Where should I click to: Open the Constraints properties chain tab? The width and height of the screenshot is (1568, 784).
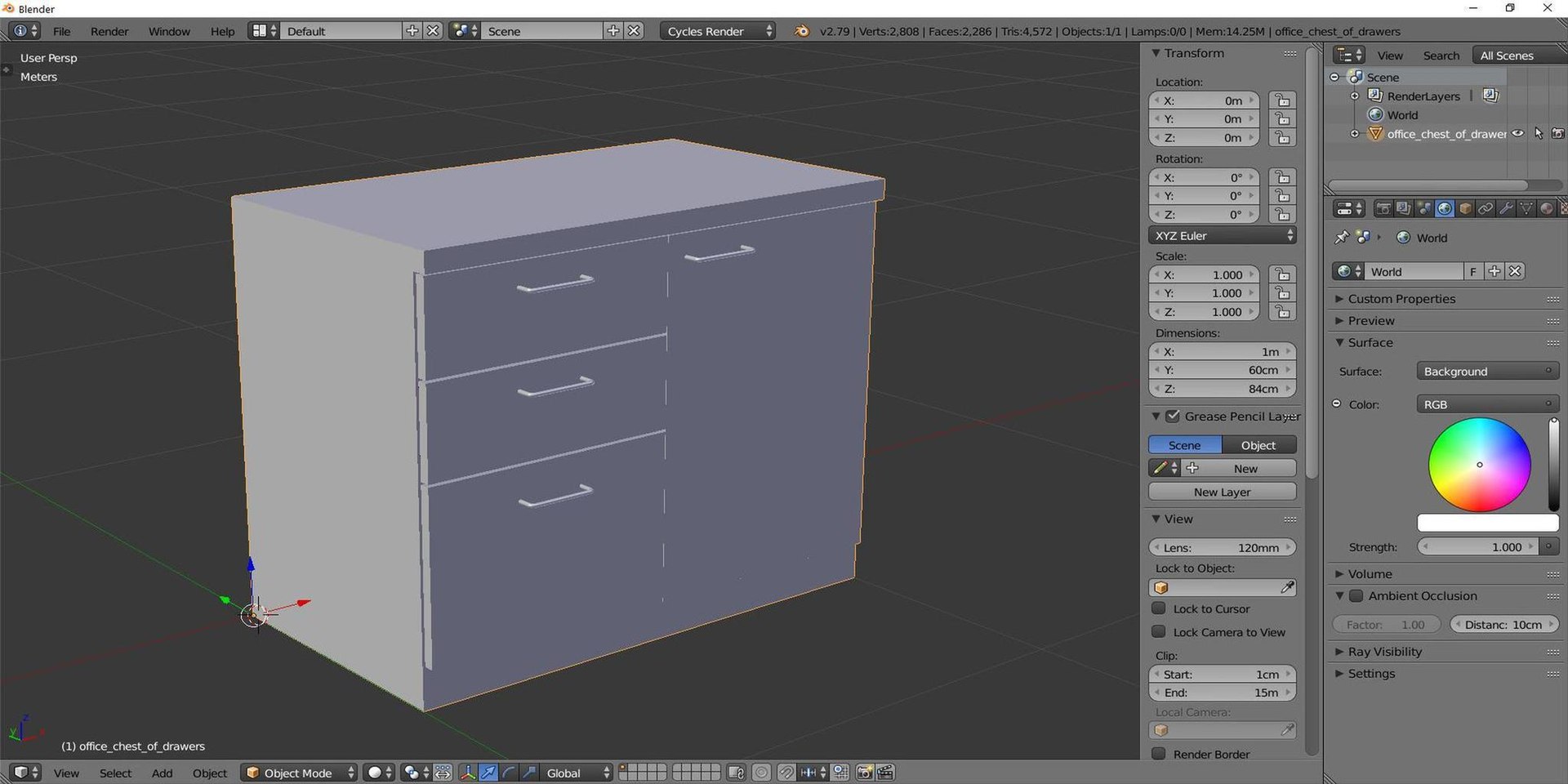[1486, 209]
